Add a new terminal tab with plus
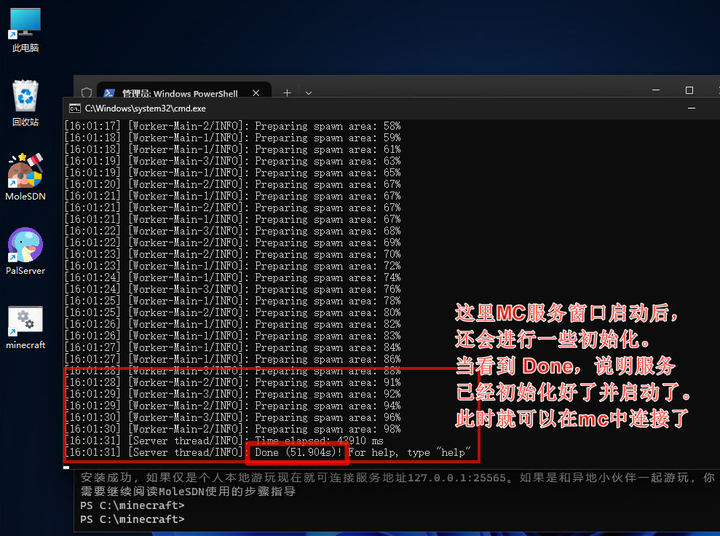Viewport: 720px width, 536px height. click(287, 93)
